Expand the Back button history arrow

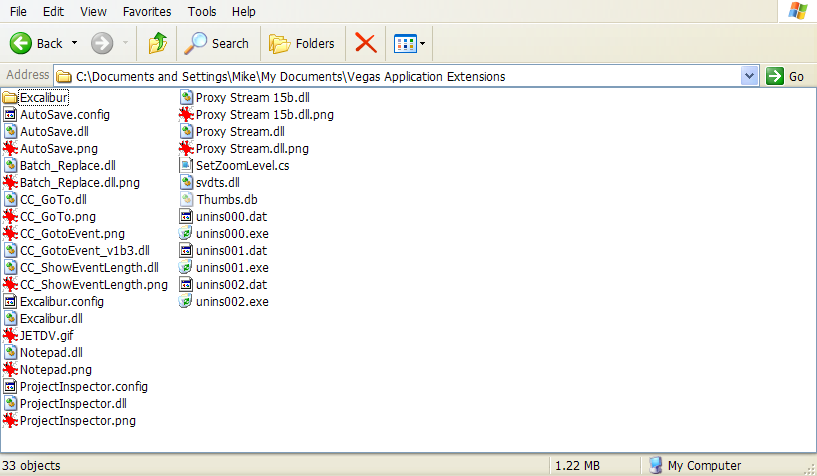[x=74, y=43]
